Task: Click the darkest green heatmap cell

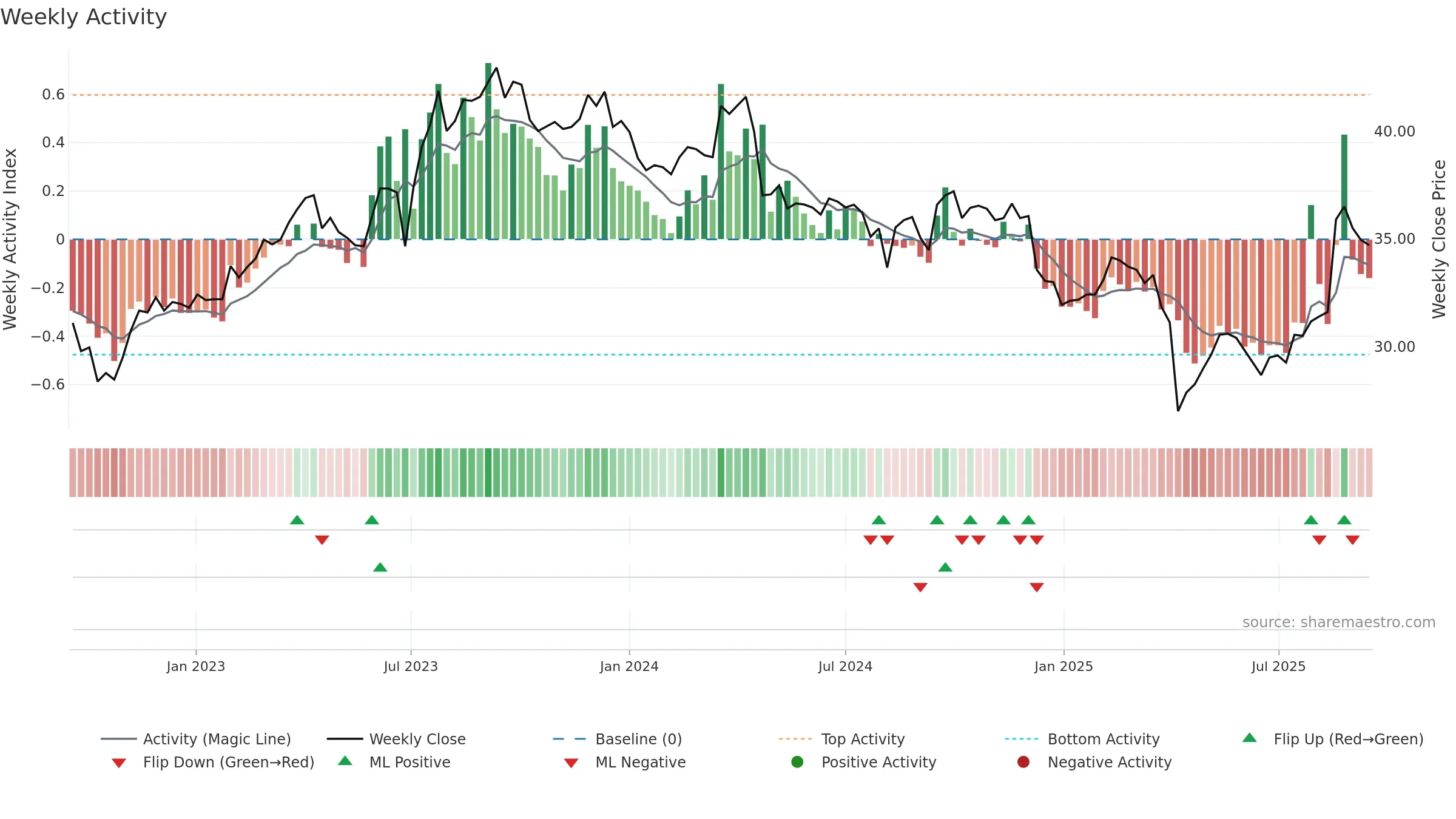Action: [488, 473]
